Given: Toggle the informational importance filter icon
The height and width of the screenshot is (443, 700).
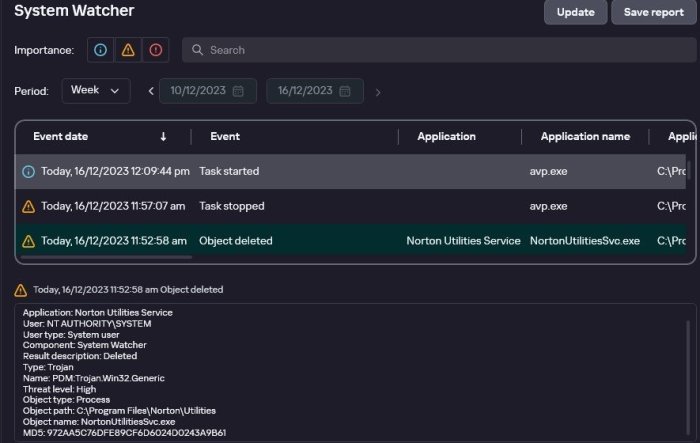Looking at the screenshot, I should (x=100, y=50).
